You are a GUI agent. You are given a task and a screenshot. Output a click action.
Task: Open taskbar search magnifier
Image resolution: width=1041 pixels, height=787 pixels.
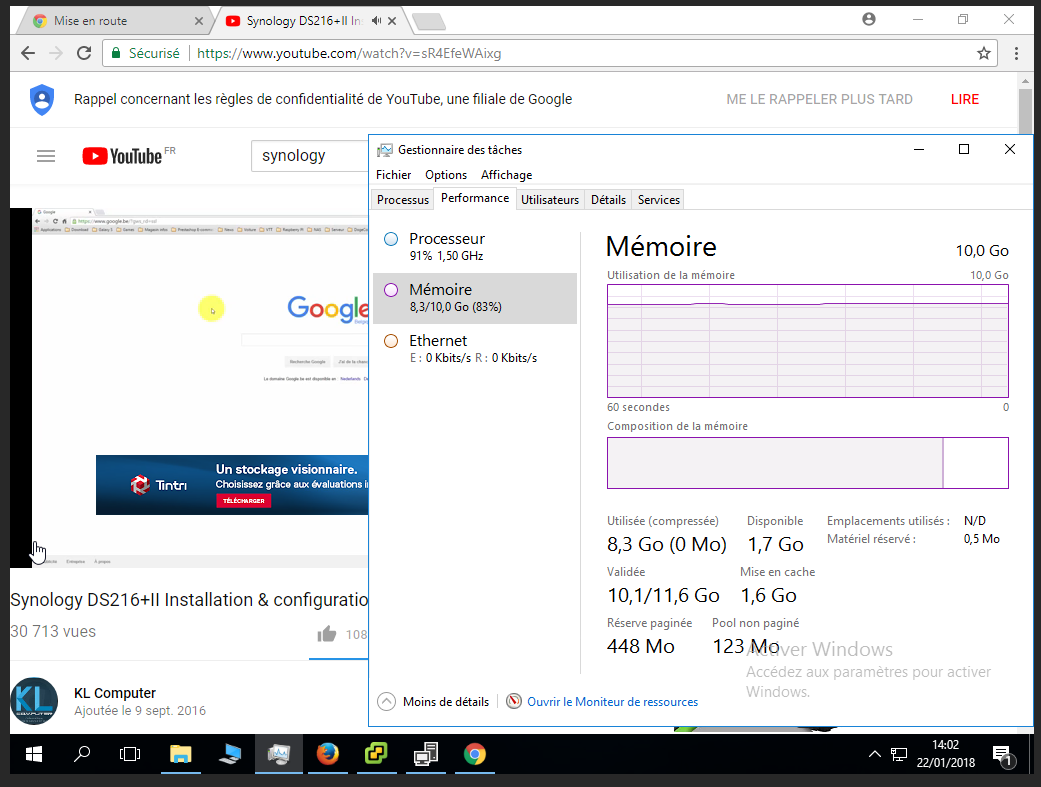(x=82, y=754)
